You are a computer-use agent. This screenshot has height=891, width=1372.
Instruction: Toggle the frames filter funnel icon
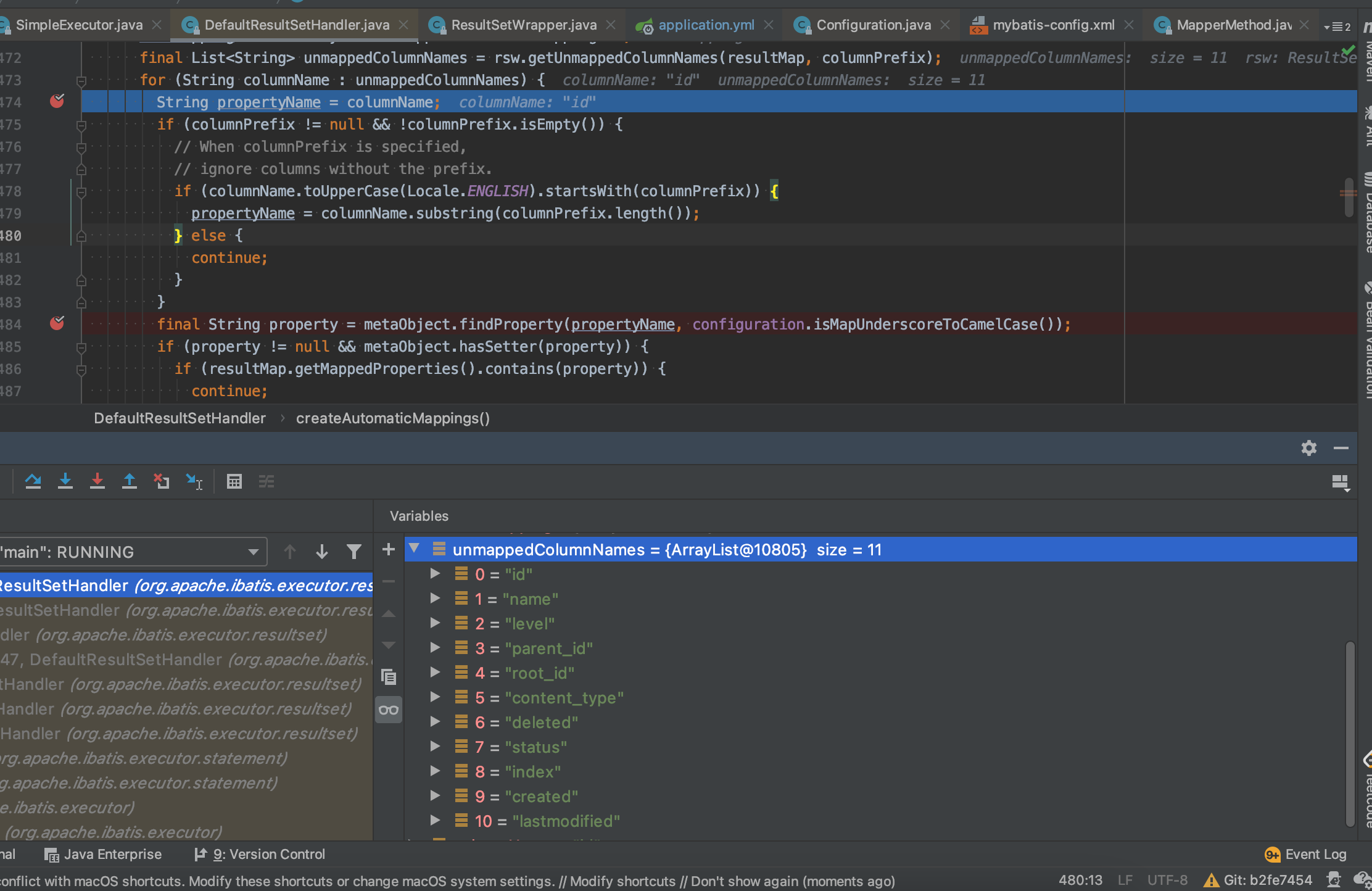point(354,552)
